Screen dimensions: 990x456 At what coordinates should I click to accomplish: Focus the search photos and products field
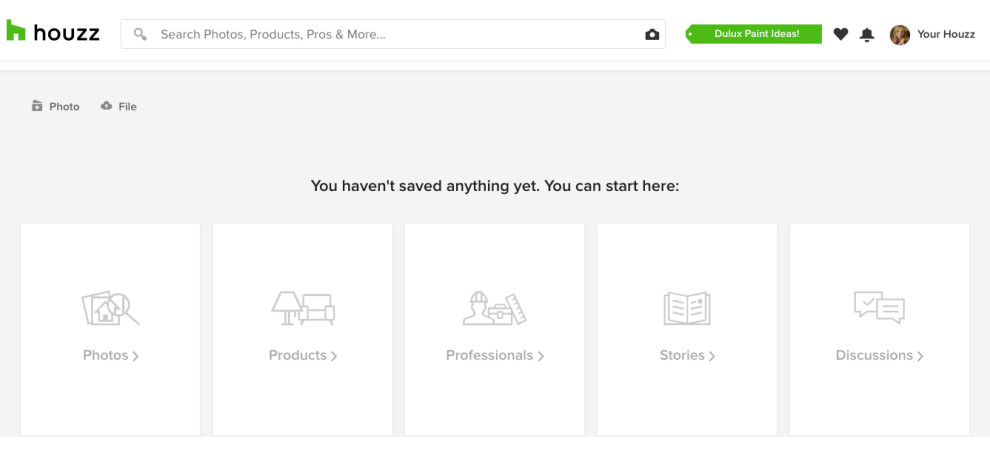pos(393,34)
